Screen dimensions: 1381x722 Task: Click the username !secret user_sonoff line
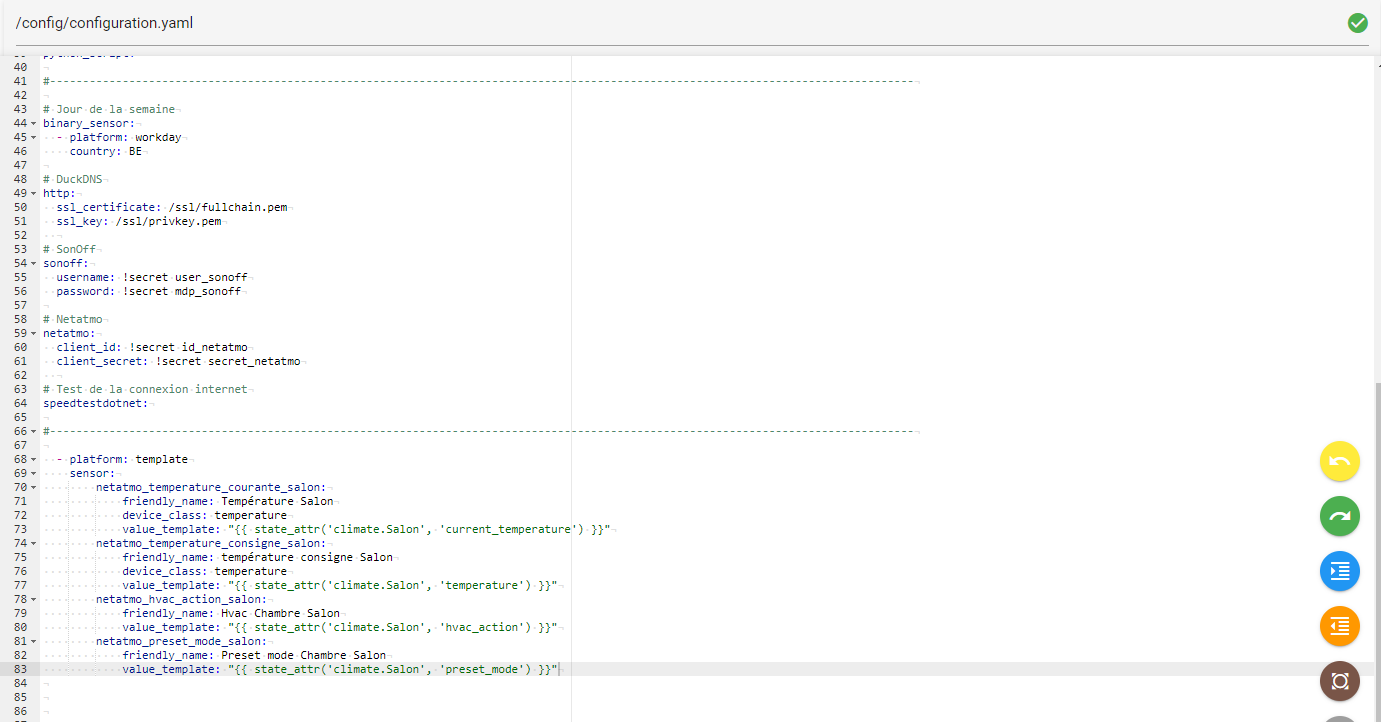pos(152,277)
